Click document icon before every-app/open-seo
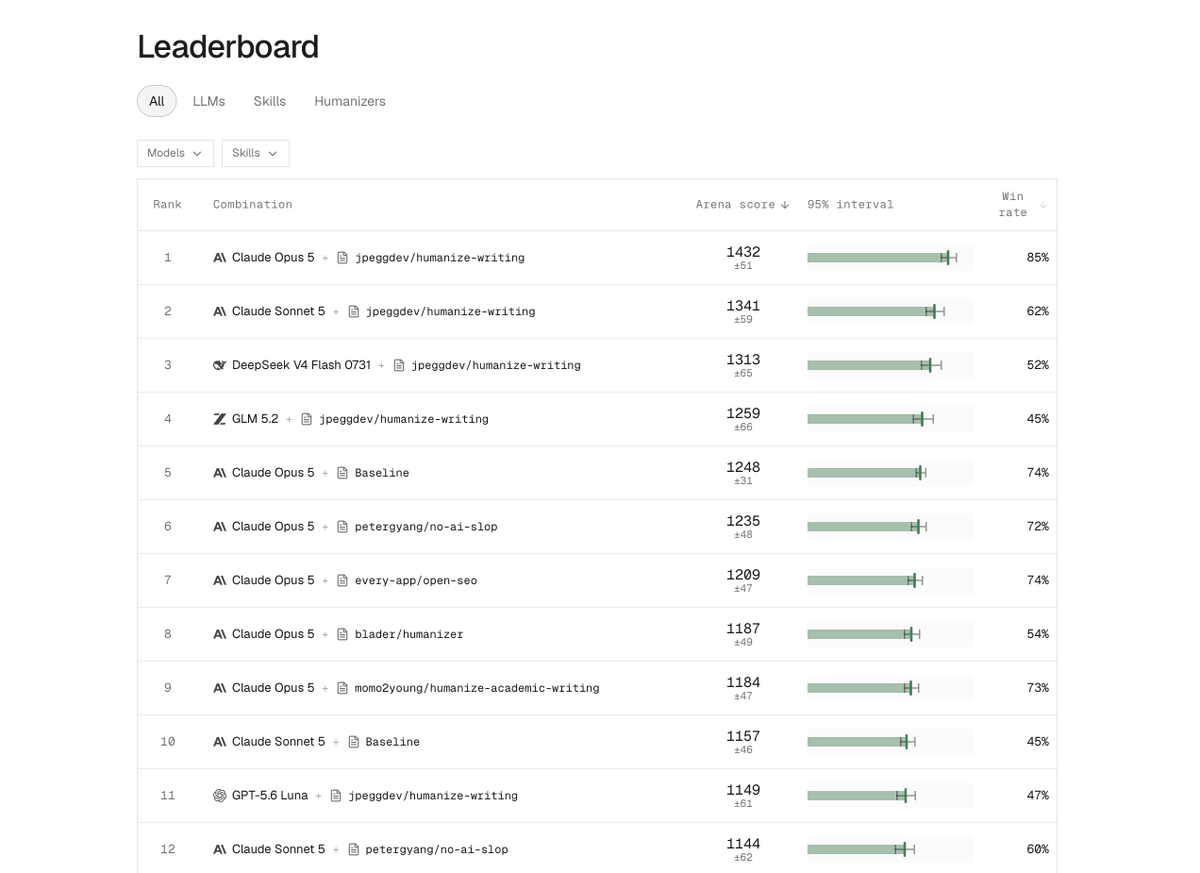The width and height of the screenshot is (1200, 873). pos(342,580)
